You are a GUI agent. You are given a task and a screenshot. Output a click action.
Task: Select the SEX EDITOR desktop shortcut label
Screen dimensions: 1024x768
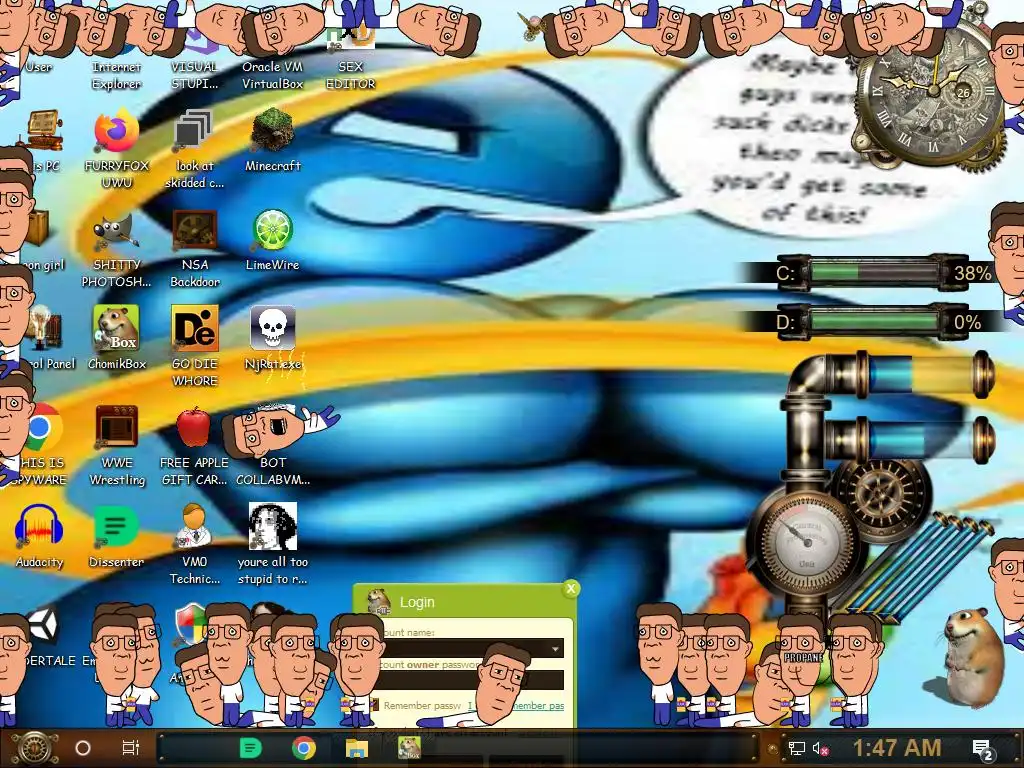350,75
